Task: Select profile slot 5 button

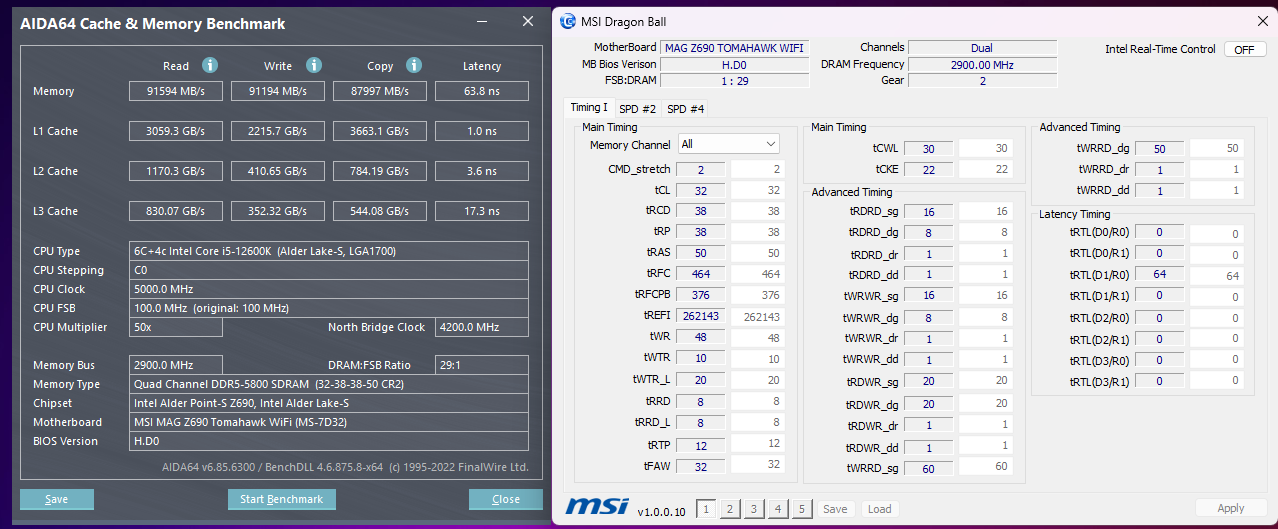Action: (x=802, y=509)
